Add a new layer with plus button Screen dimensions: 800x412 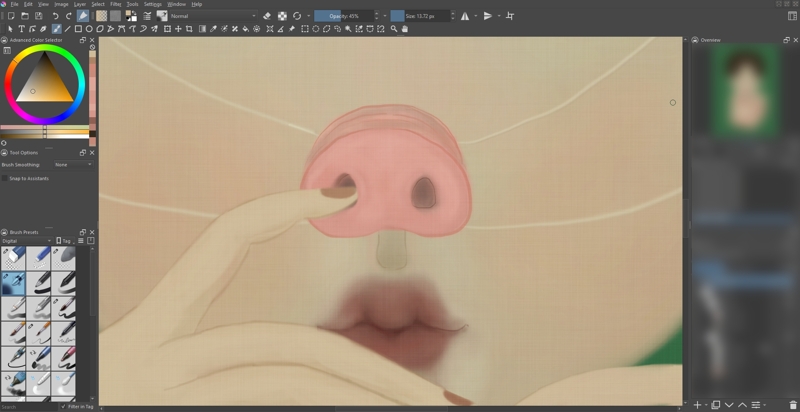(x=697, y=405)
